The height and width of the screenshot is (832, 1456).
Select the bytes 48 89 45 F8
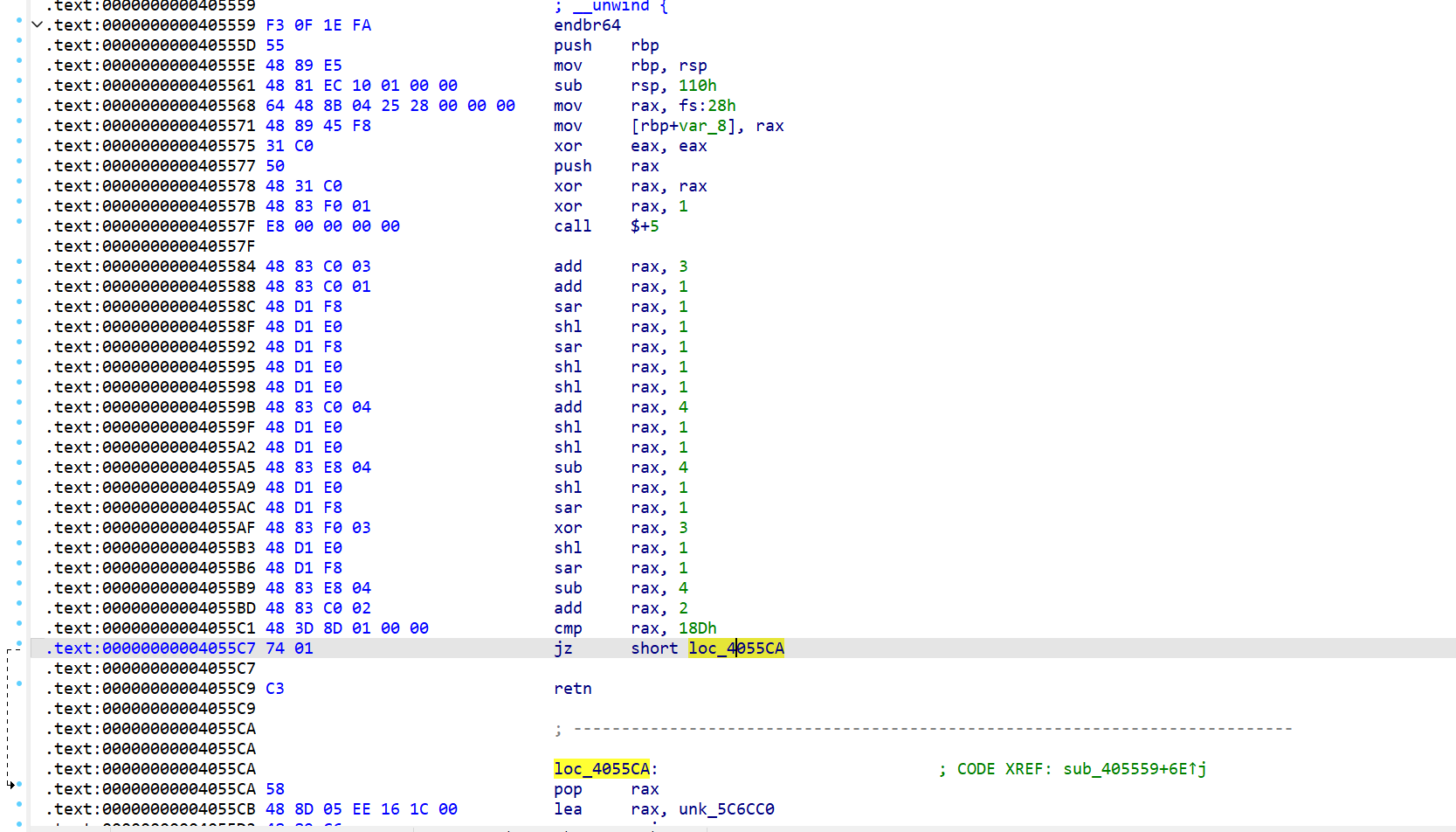pos(318,125)
